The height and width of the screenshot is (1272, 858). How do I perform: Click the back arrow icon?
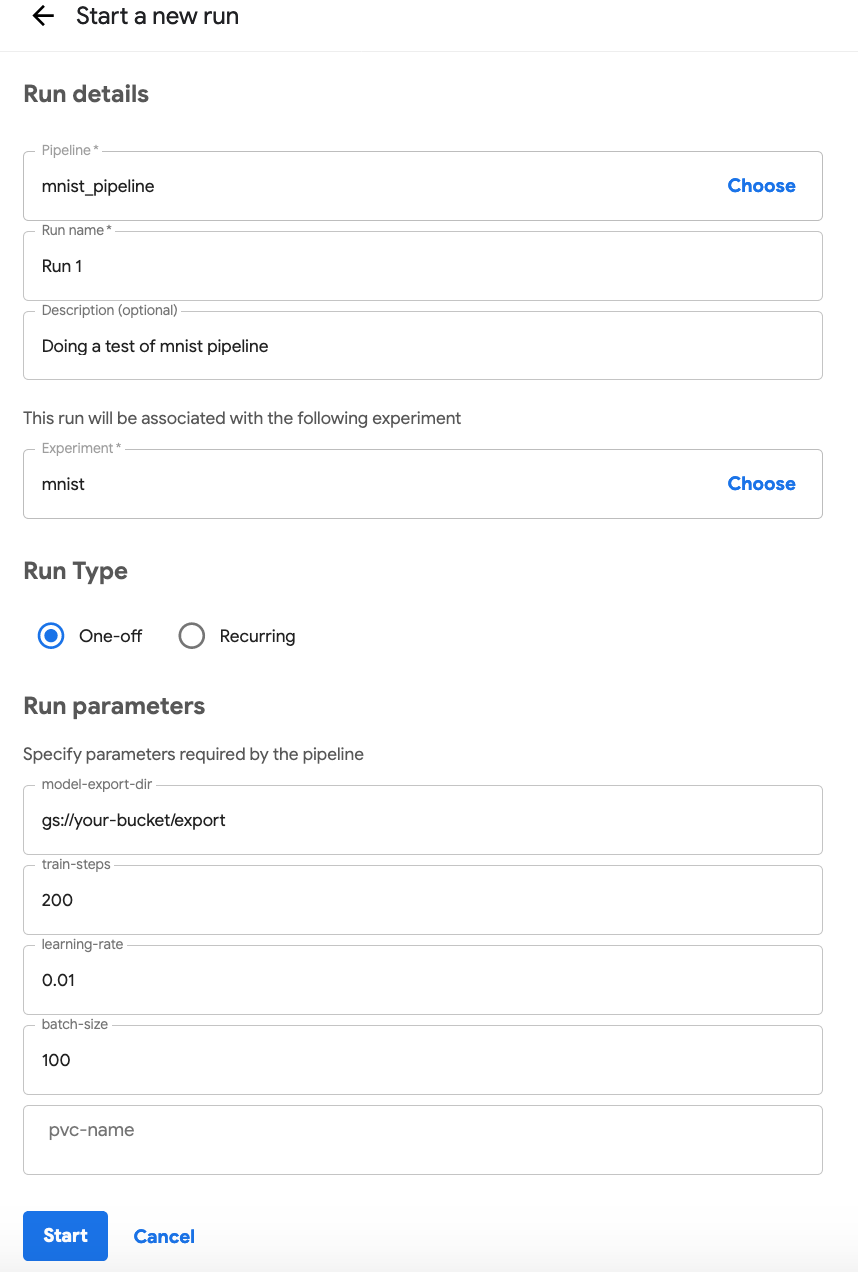[x=43, y=16]
